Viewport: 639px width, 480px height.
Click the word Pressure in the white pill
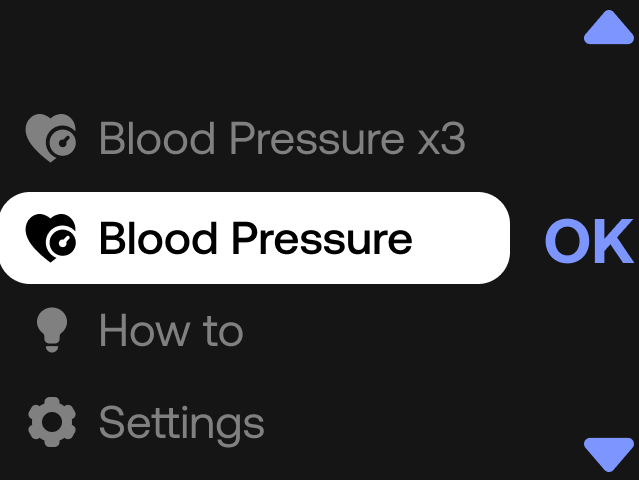coord(322,238)
